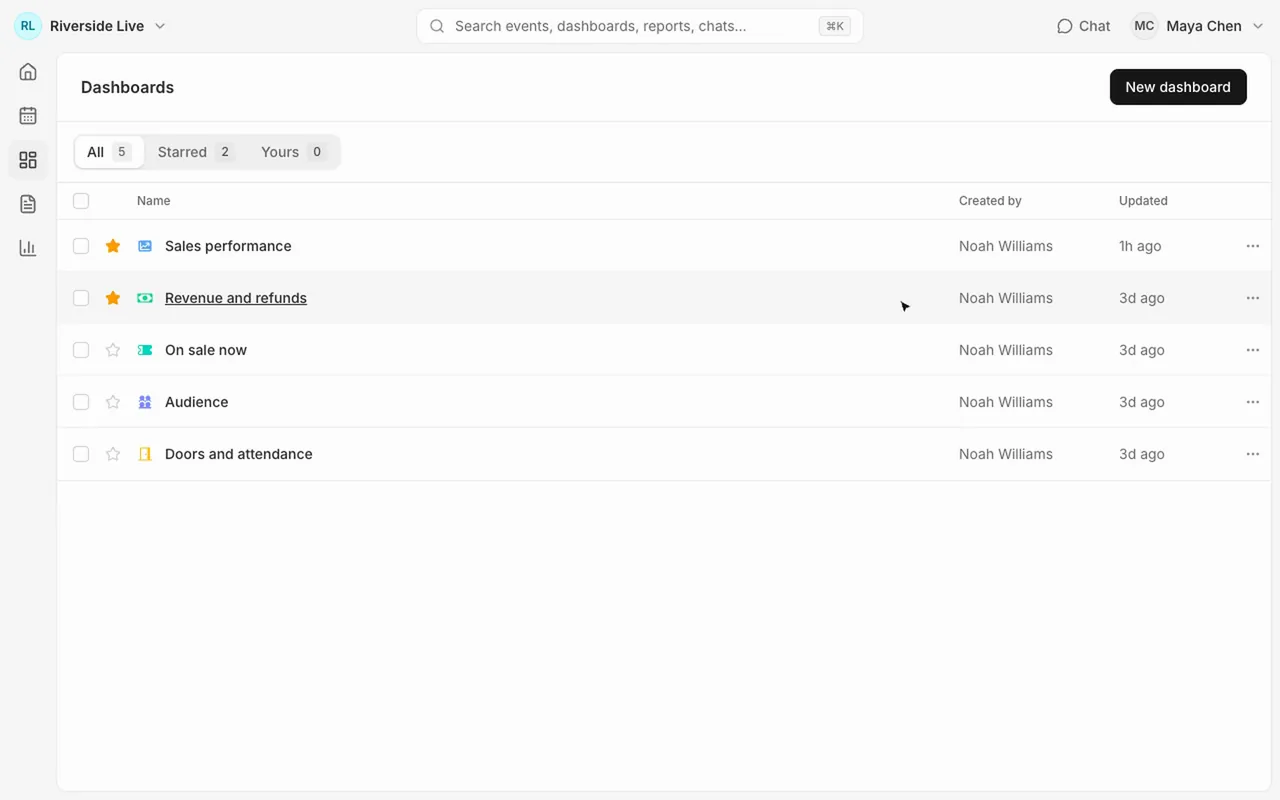Check the Sales performance row checkbox
This screenshot has width=1280, height=800.
pyautogui.click(x=81, y=246)
